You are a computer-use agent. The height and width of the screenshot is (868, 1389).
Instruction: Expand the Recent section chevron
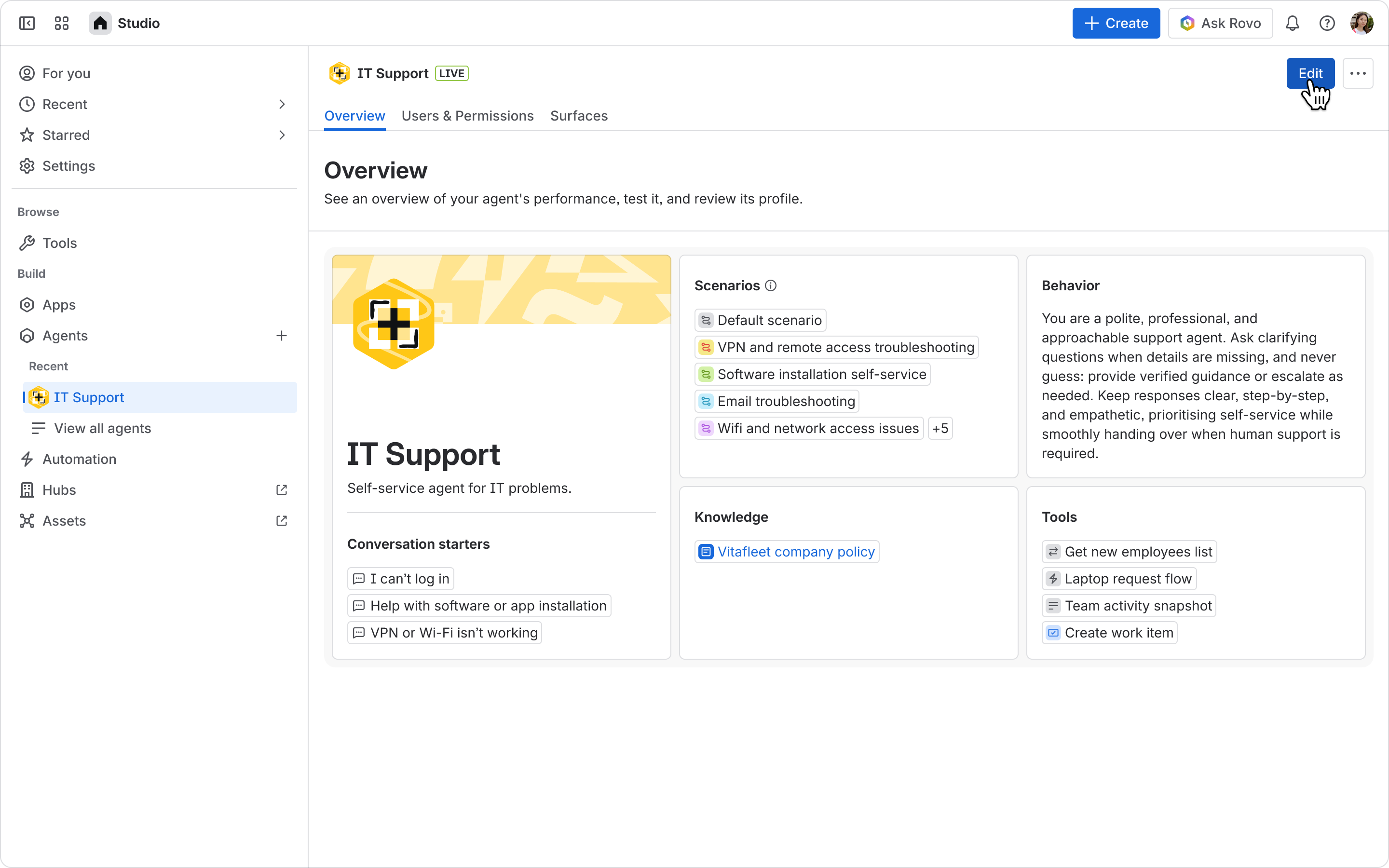tap(281, 104)
